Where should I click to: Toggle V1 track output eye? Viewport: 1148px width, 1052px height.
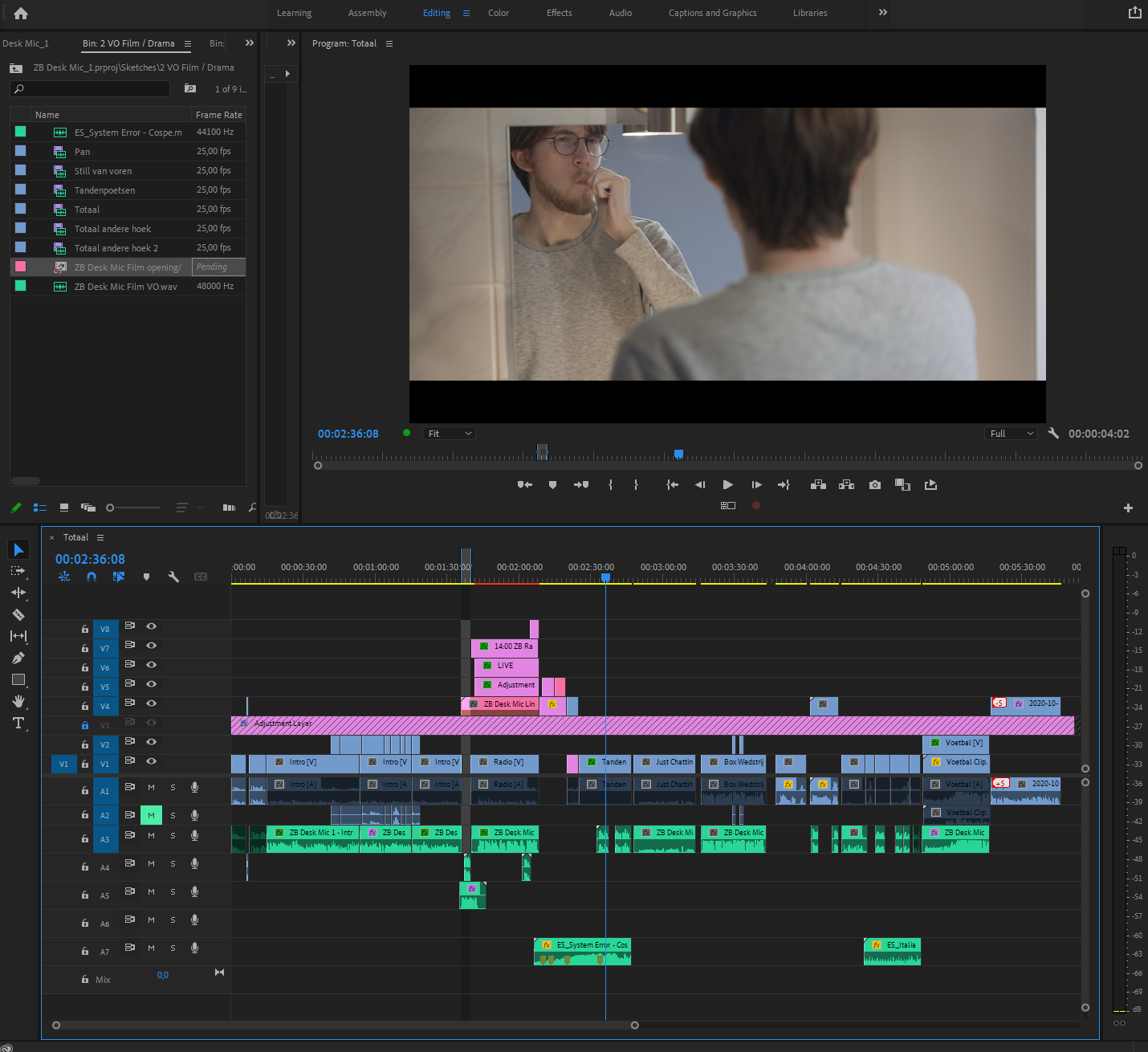click(151, 761)
